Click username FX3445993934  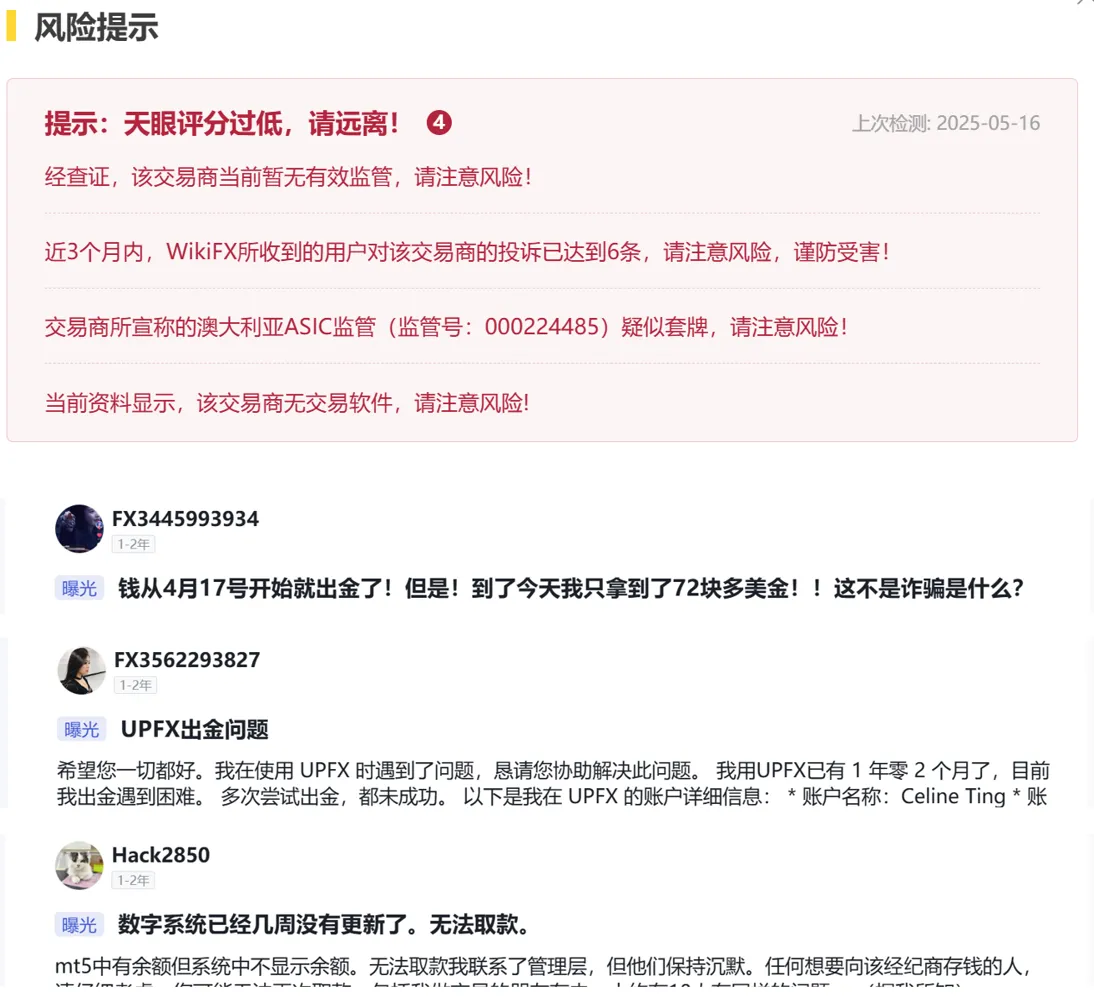point(186,519)
